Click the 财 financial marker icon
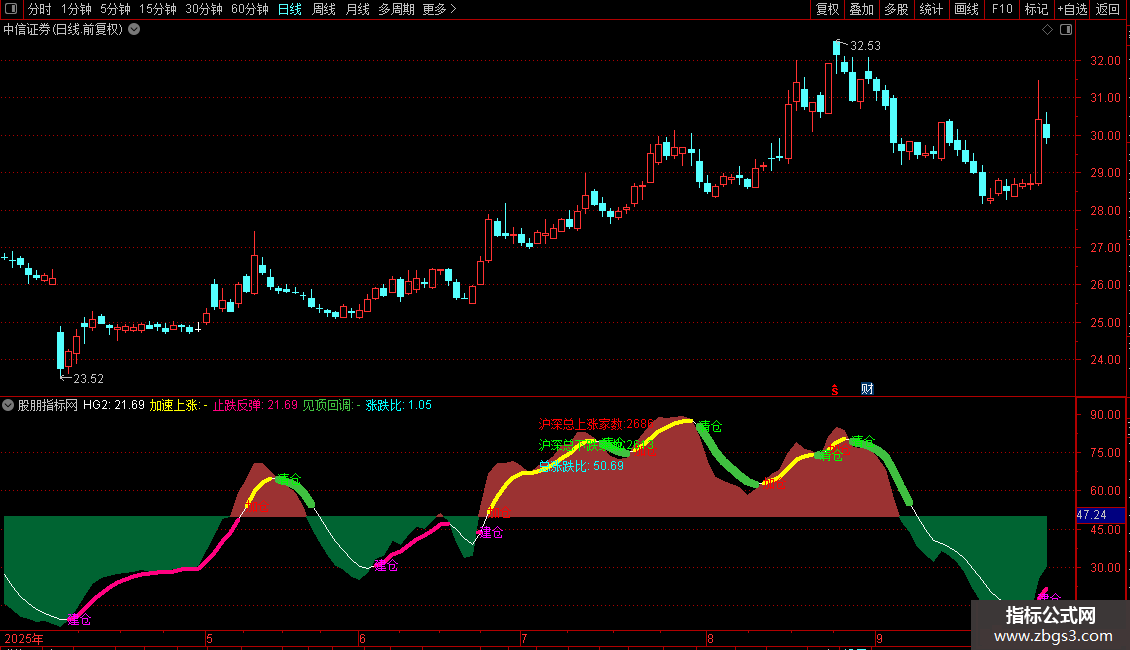 [x=867, y=388]
